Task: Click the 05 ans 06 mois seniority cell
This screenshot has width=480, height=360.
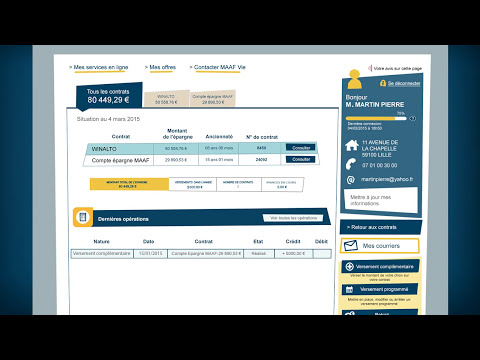Action: pos(219,148)
